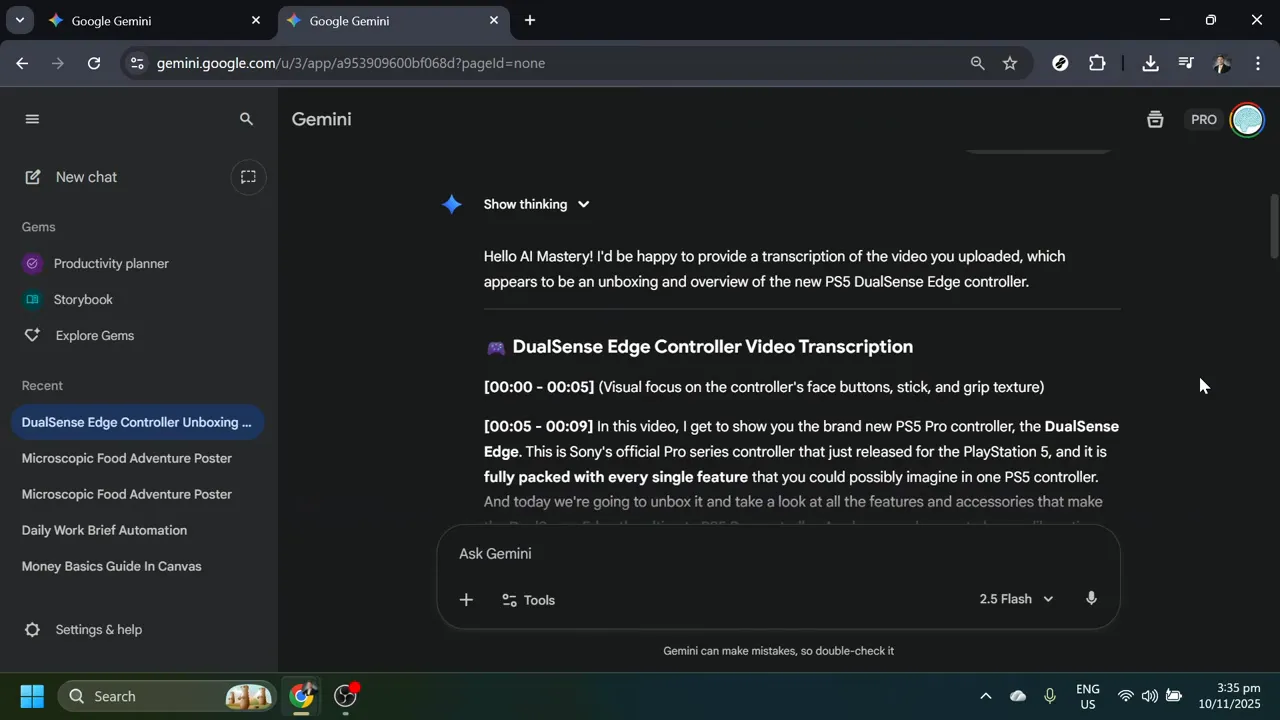Open the print/export icon near PRO
The width and height of the screenshot is (1280, 720).
tap(1155, 119)
